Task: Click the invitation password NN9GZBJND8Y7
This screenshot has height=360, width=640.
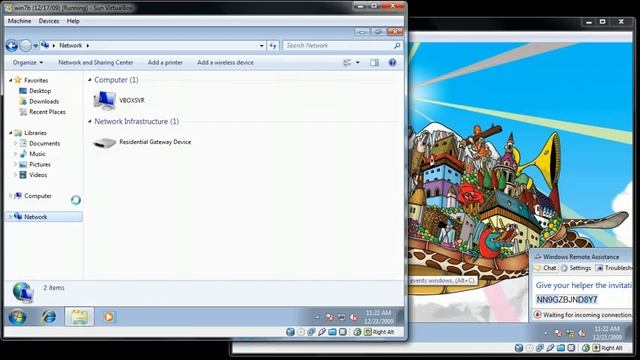Action: [567, 300]
